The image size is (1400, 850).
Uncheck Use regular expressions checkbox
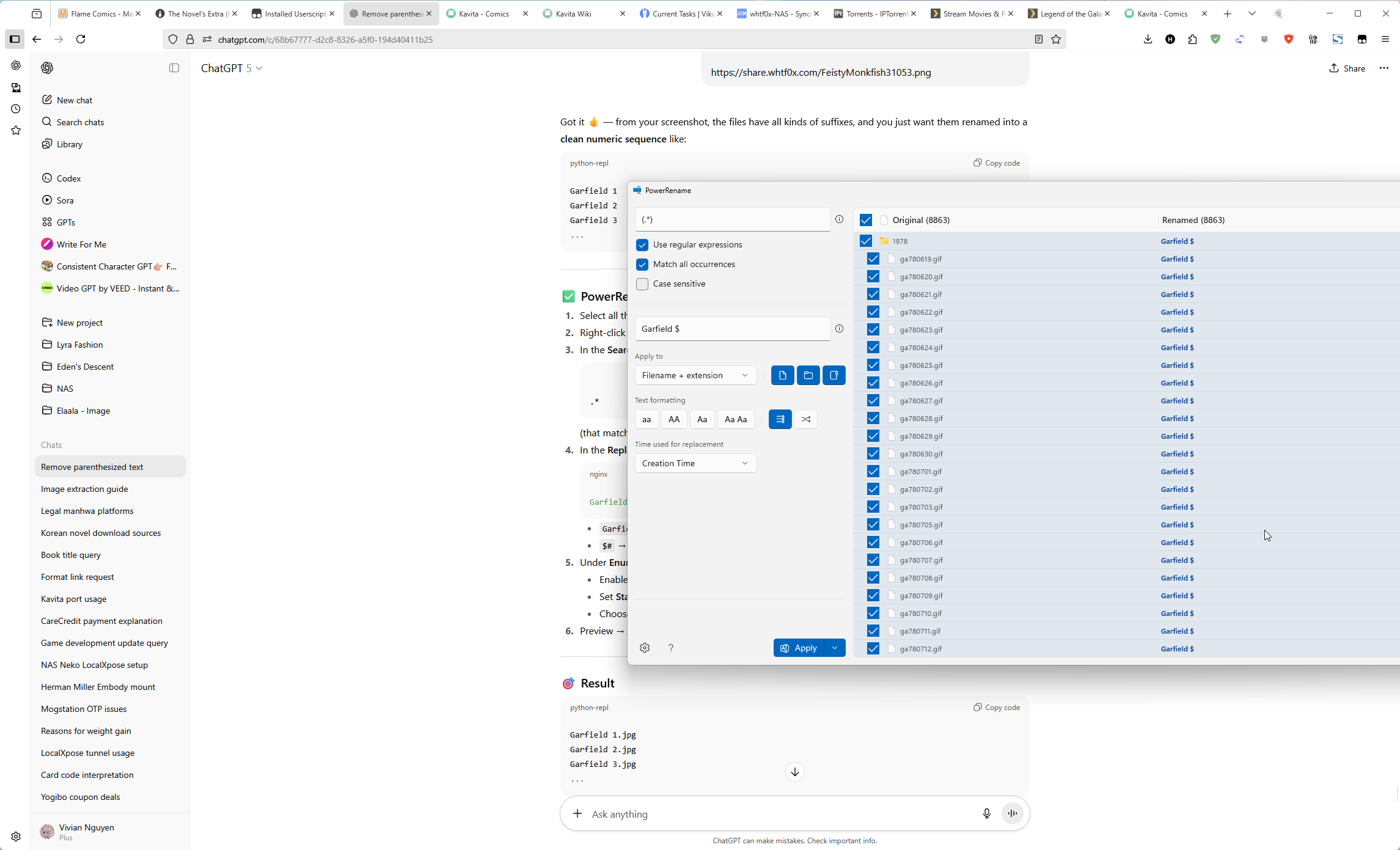tap(642, 245)
